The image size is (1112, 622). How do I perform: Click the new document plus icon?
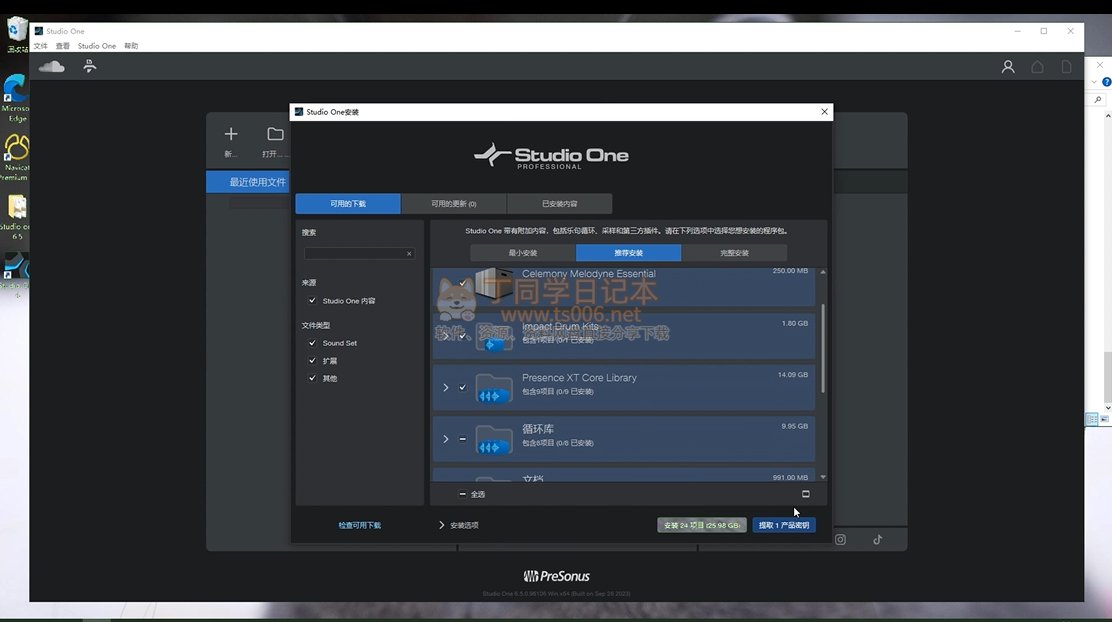(x=231, y=134)
